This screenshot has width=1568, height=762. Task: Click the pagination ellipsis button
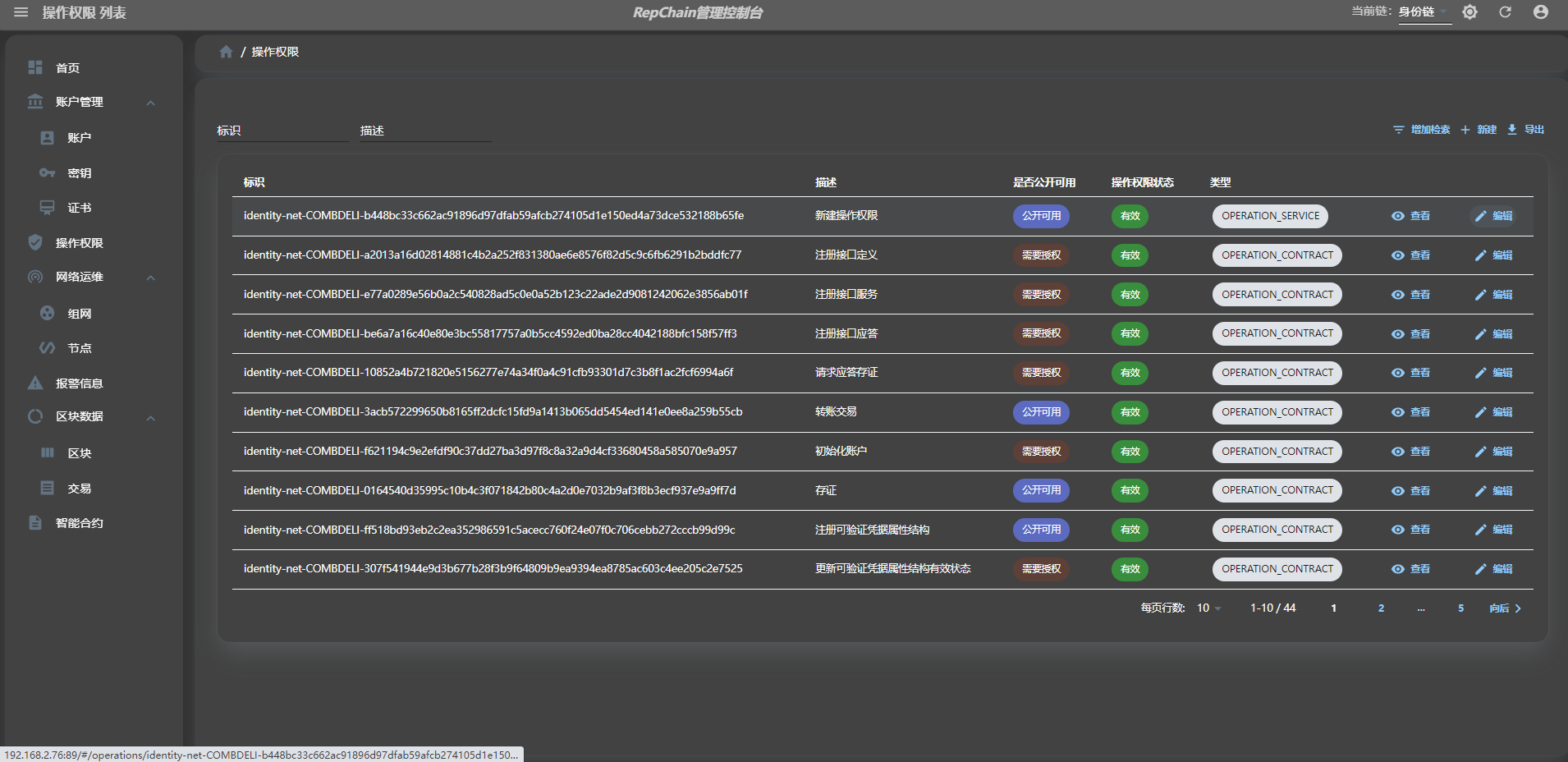[x=1421, y=608]
